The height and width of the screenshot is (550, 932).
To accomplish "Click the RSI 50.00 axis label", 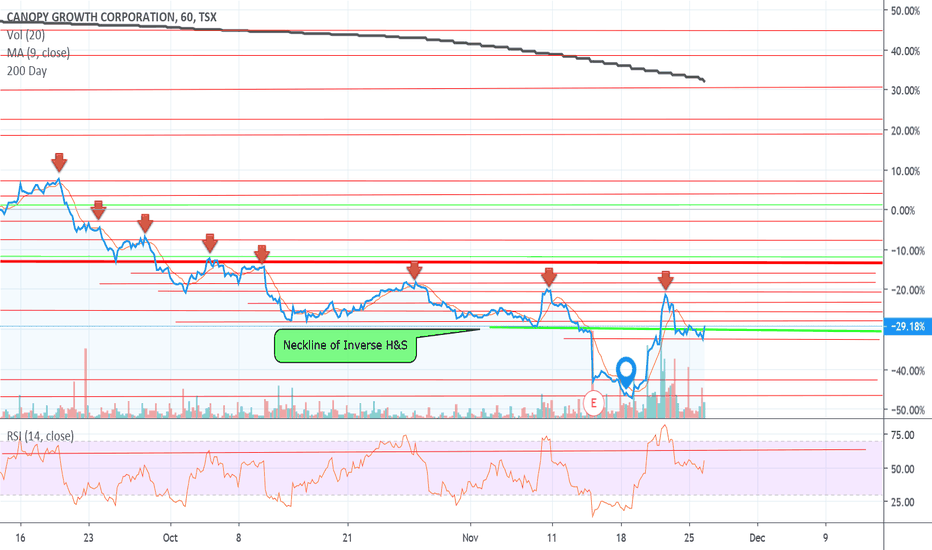I will 902,469.
